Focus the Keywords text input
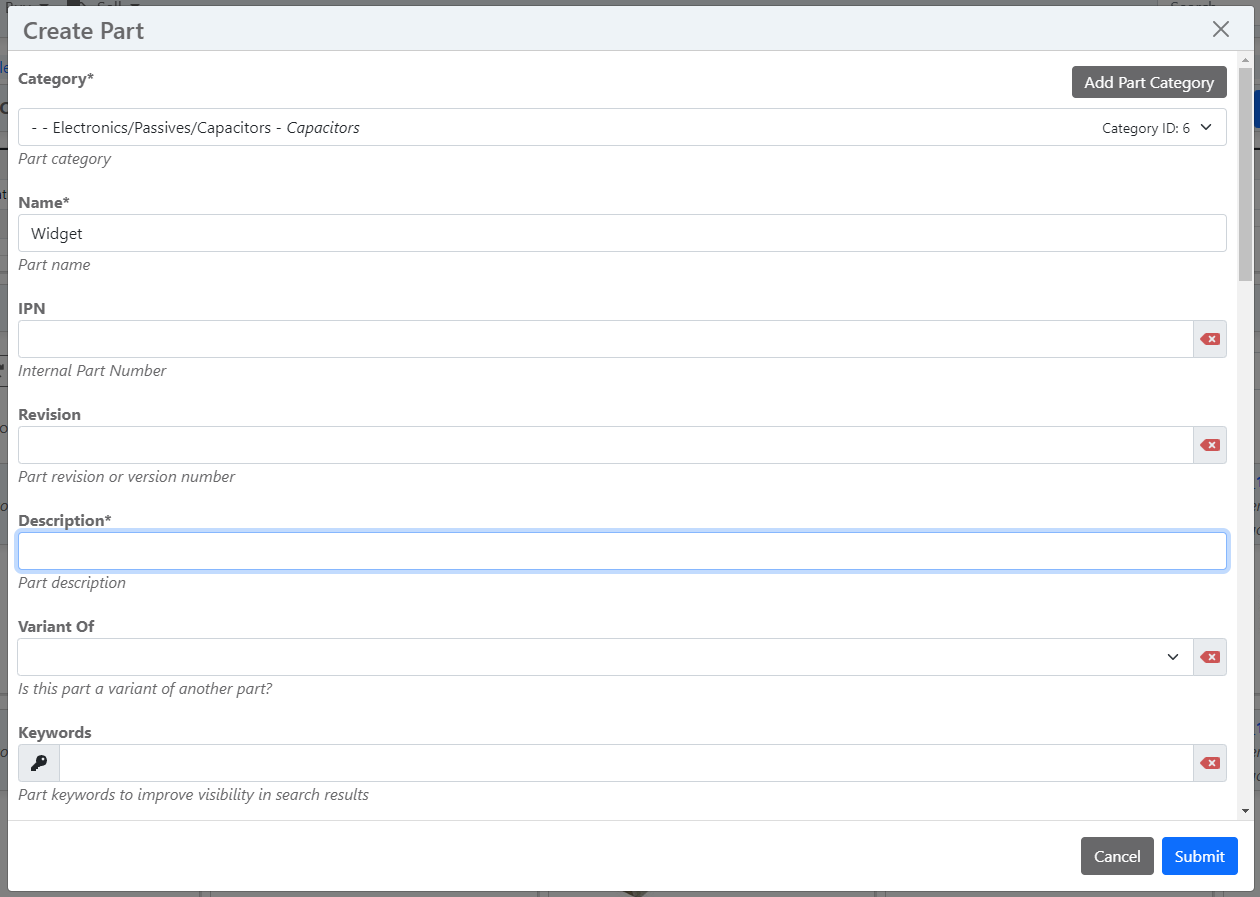1260x897 pixels. (625, 763)
